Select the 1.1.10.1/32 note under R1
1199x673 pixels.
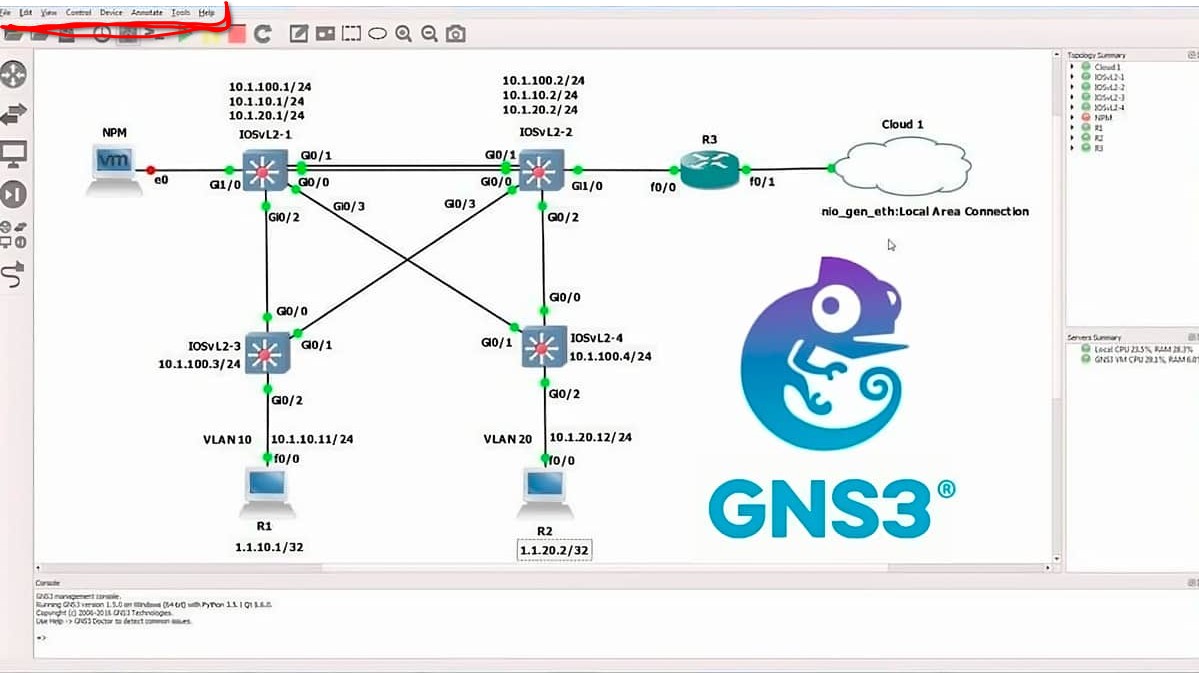[269, 548]
